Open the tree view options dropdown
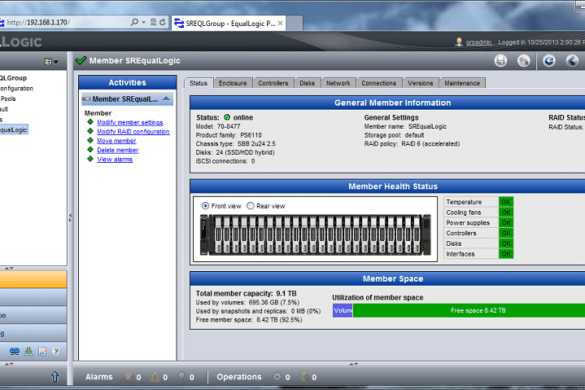 (x=51, y=62)
